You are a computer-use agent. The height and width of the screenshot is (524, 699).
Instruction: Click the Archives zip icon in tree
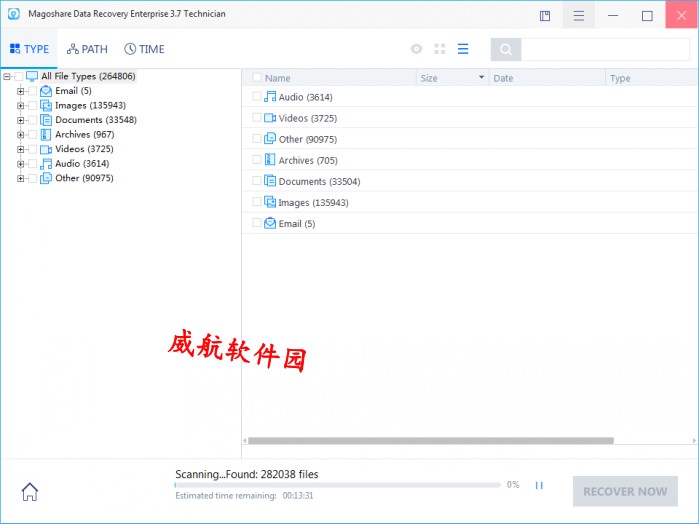(45, 135)
